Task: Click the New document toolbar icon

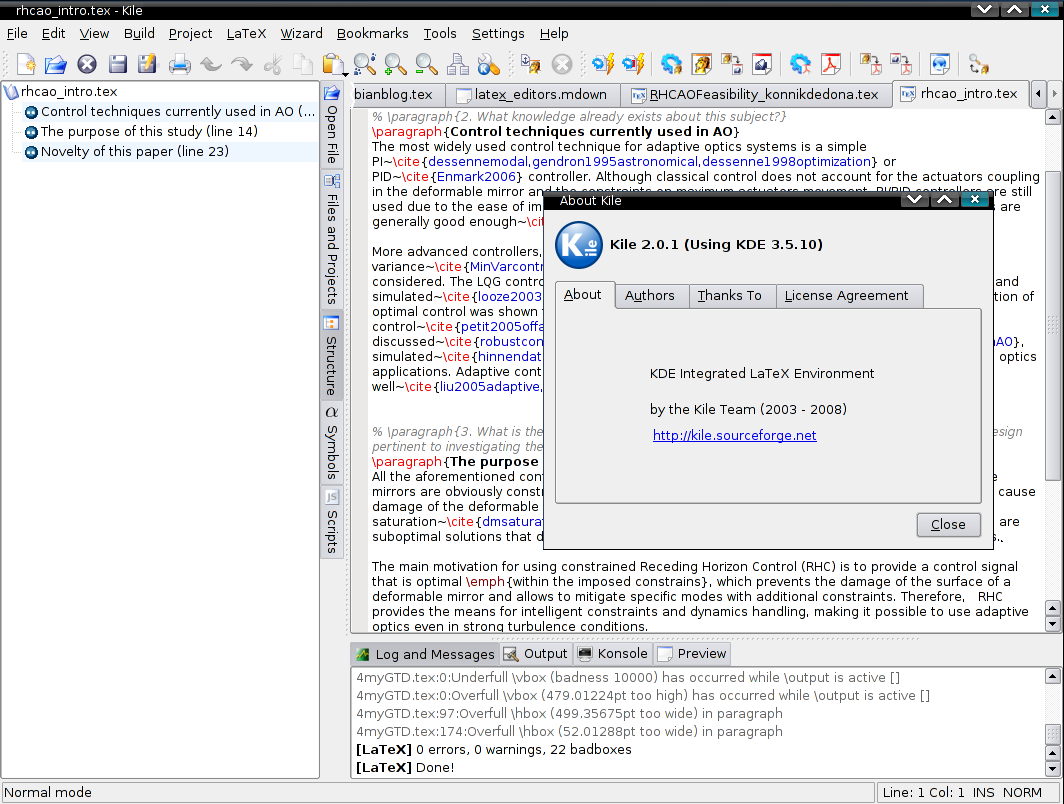Action: click(x=26, y=64)
